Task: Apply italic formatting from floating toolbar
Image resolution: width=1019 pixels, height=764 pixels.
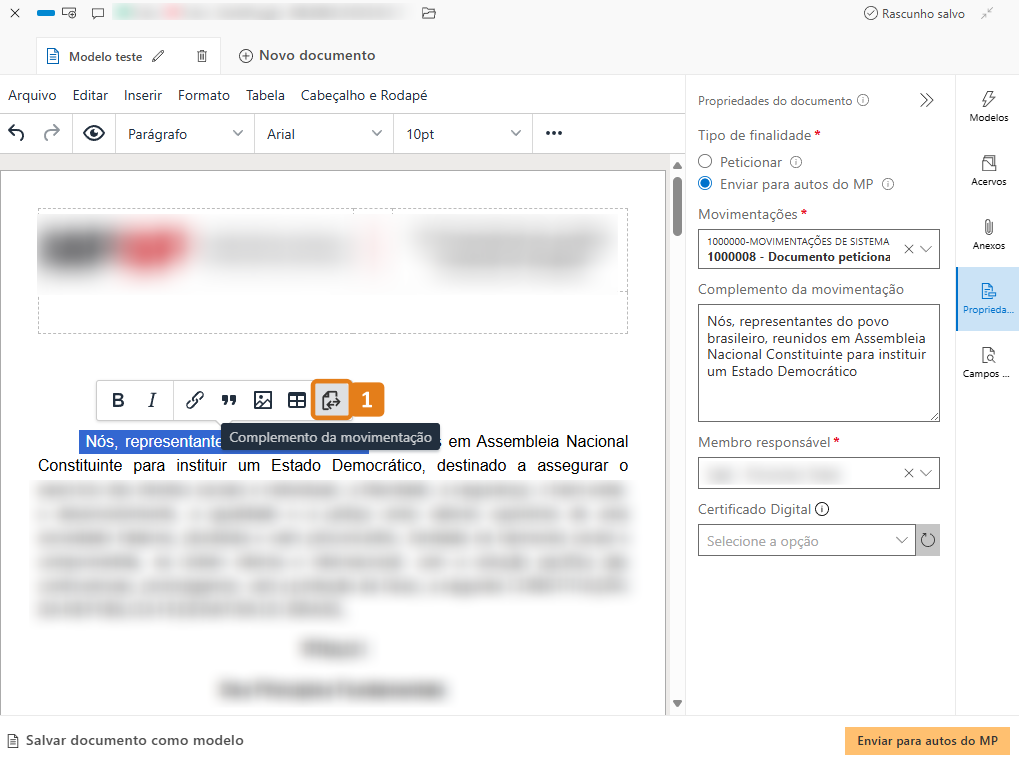Action: [x=152, y=400]
